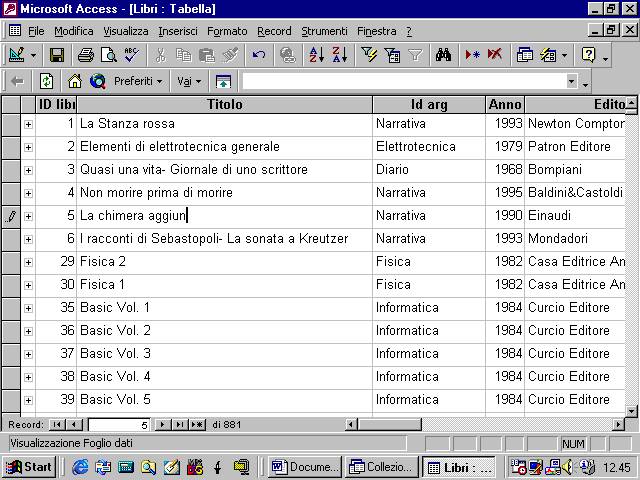The width and height of the screenshot is (640, 480).
Task: Open the Office Assistant help icon
Action: point(589,55)
